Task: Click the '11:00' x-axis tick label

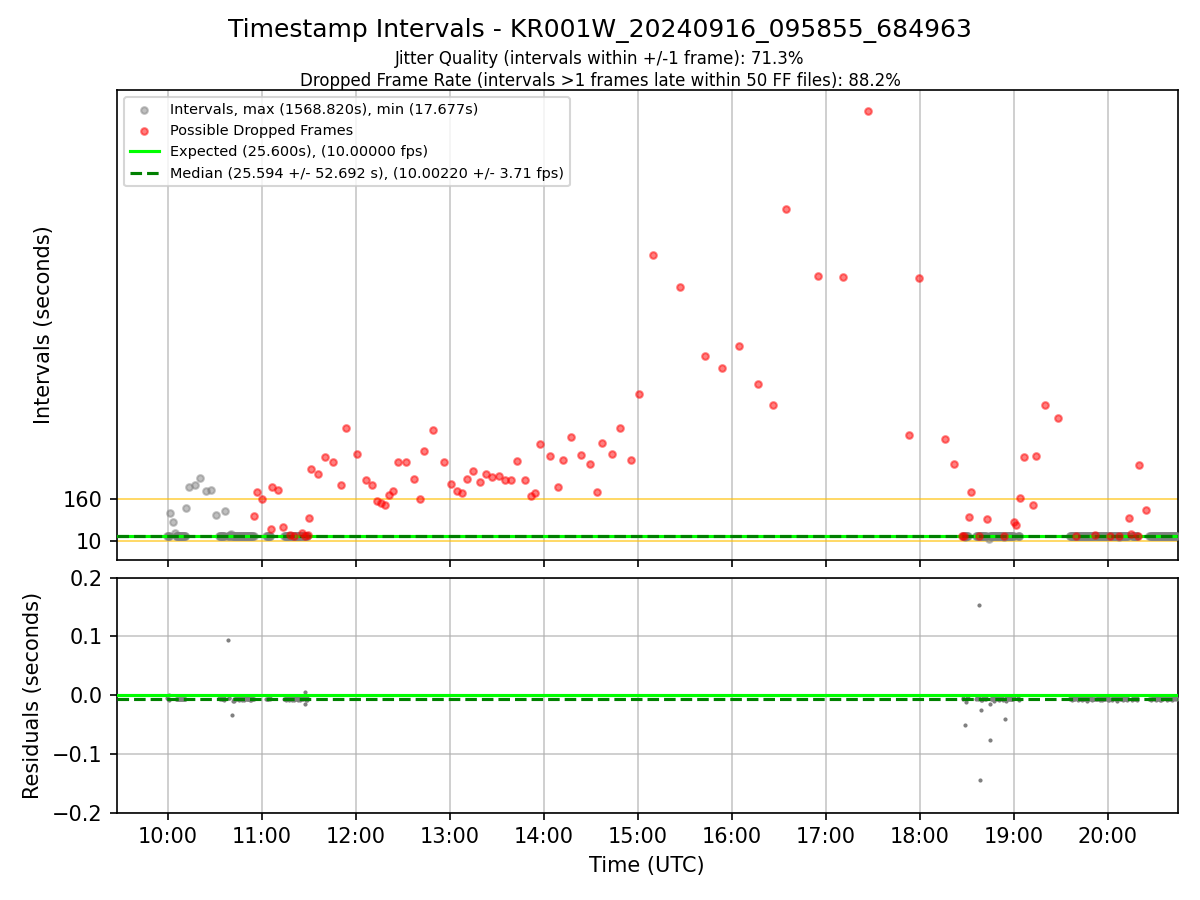Action: [x=261, y=836]
